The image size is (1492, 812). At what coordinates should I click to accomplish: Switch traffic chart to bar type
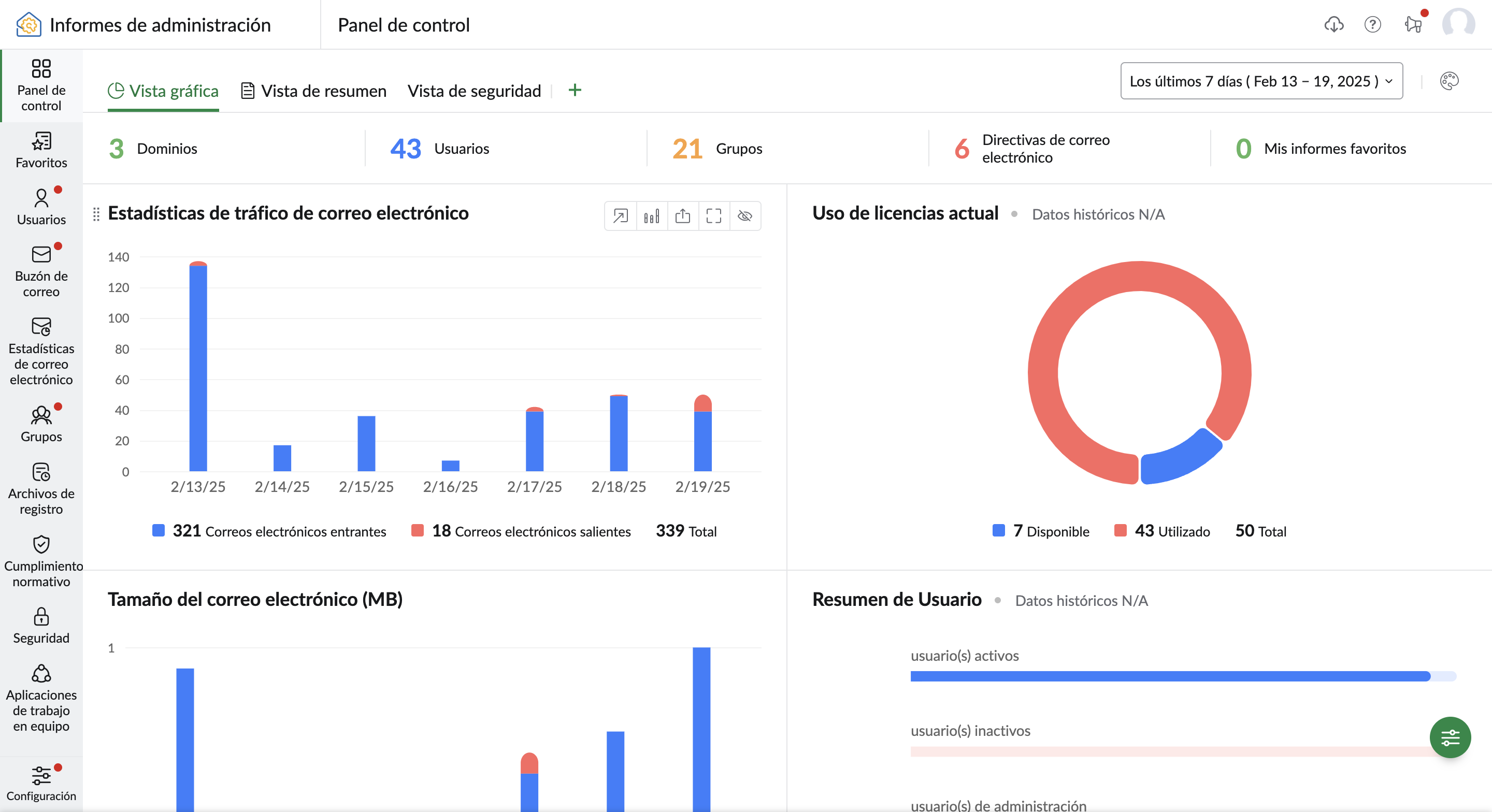pos(652,216)
